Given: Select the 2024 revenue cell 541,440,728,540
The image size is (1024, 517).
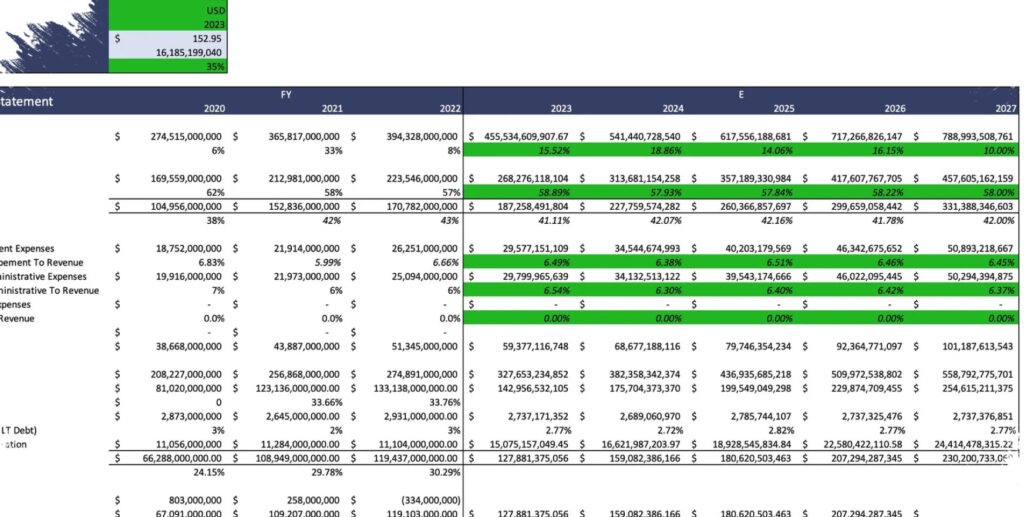Looking at the screenshot, I should (645, 136).
